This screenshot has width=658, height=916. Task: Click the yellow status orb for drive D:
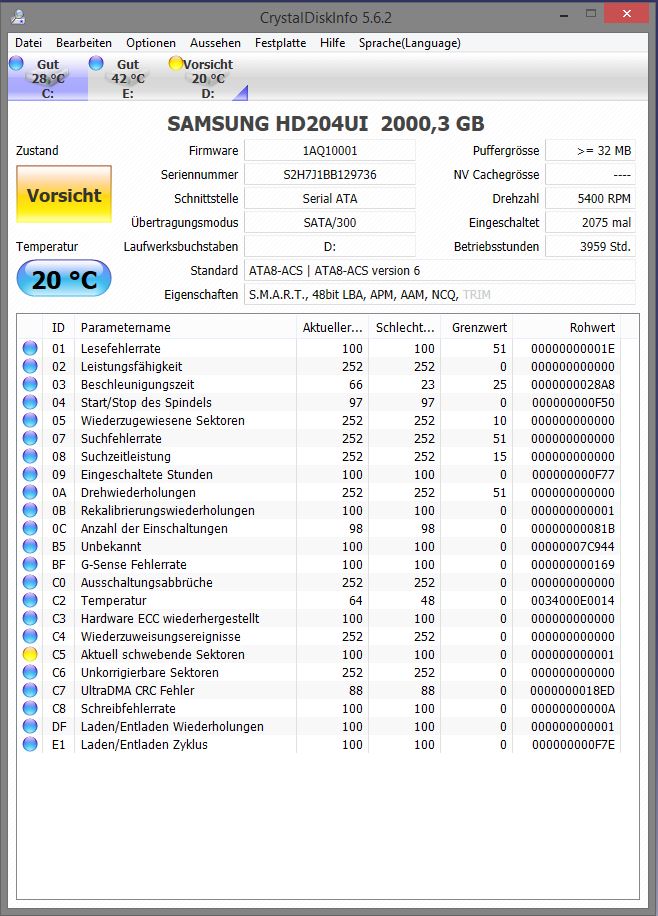176,63
